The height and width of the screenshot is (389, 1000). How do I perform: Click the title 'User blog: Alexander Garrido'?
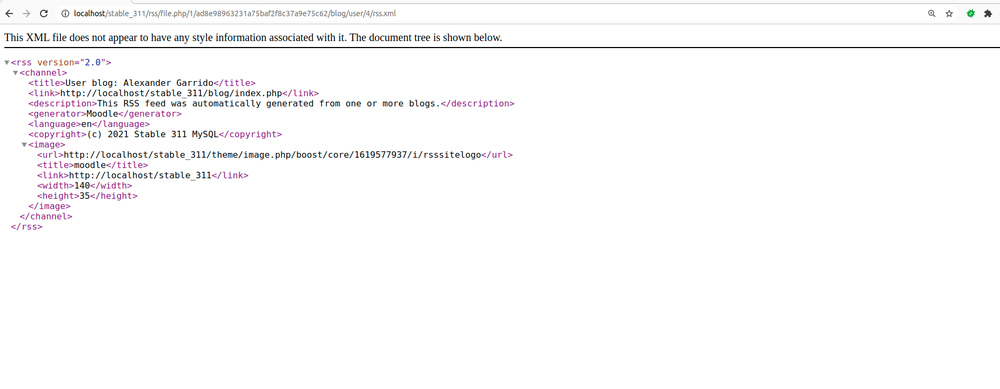(x=139, y=83)
